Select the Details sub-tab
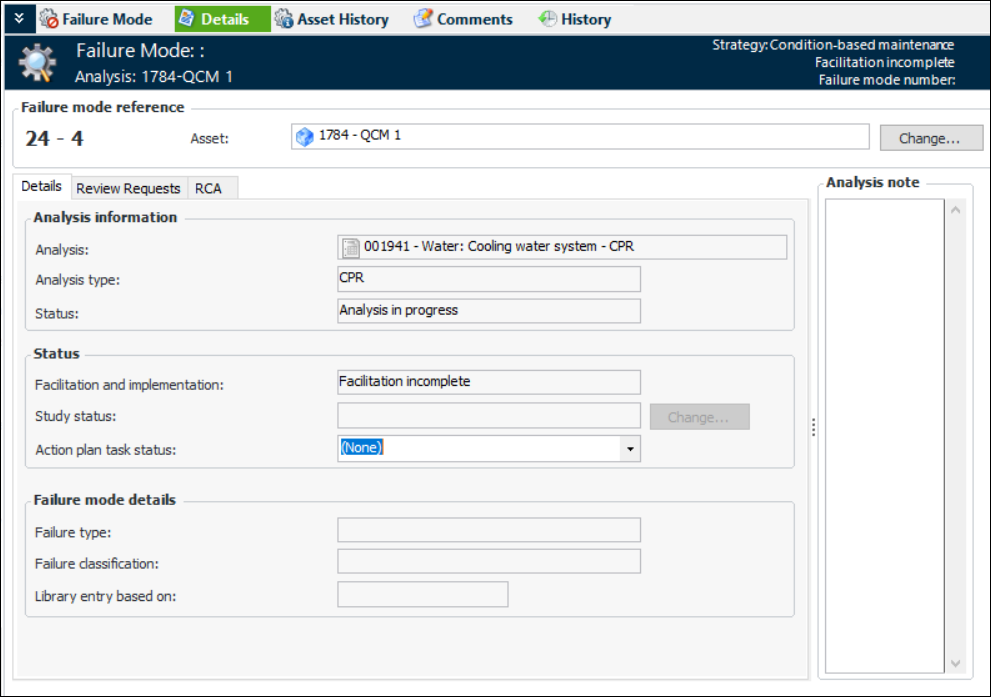The image size is (991, 697). tap(42, 187)
